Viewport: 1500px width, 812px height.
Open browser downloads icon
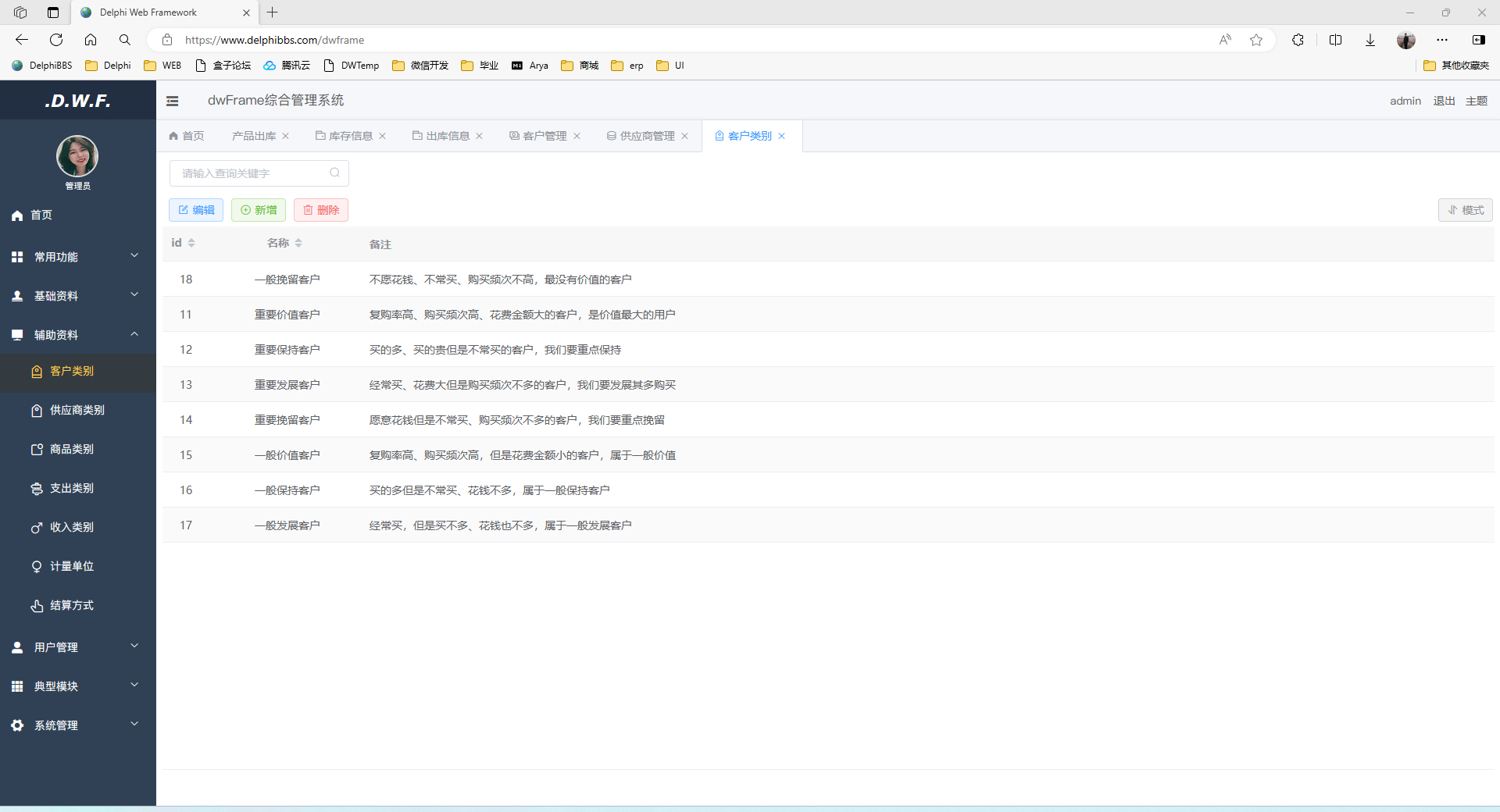click(1370, 40)
